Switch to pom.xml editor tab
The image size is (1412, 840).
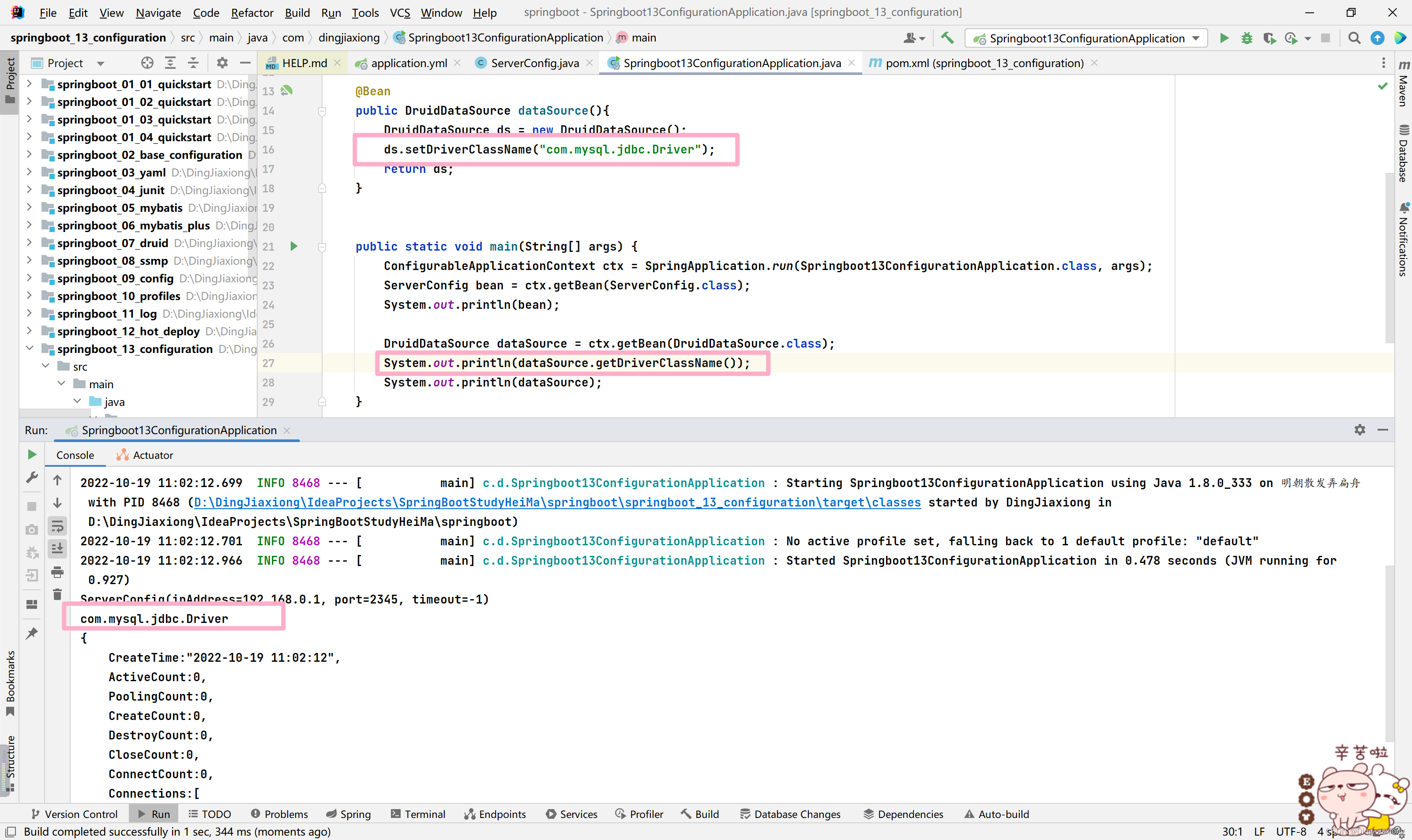coord(984,63)
